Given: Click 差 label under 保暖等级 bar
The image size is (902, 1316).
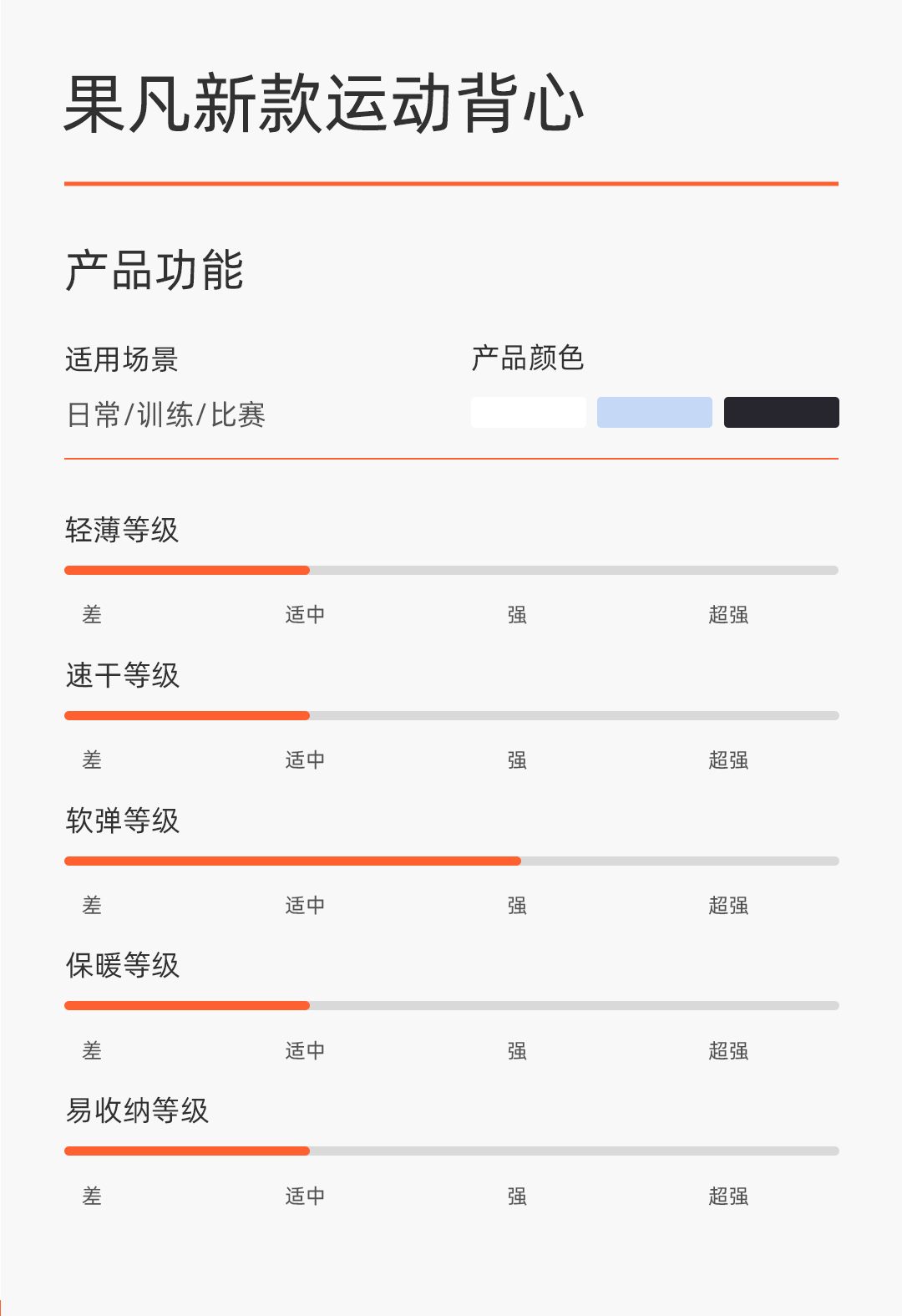Looking at the screenshot, I should click(x=92, y=1051).
